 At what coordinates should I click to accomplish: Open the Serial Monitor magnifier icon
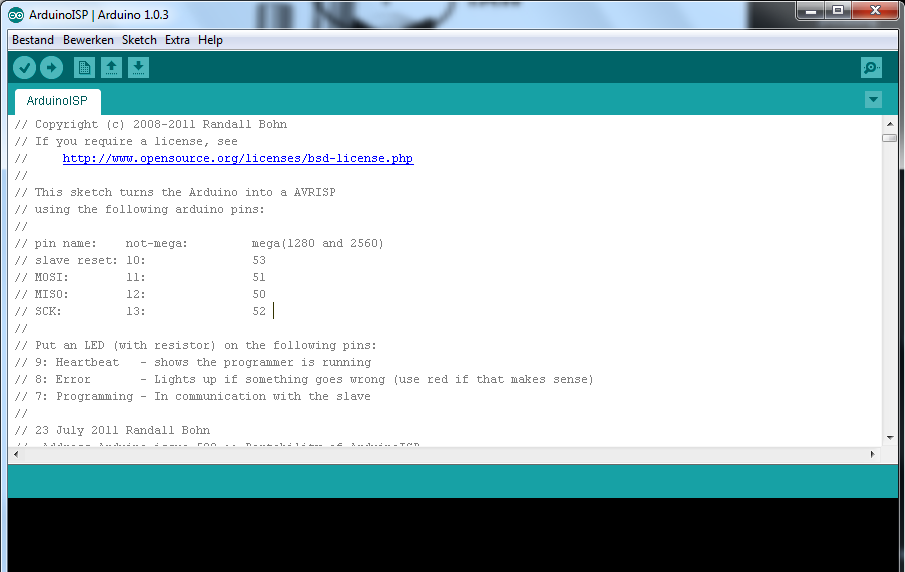pos(871,68)
